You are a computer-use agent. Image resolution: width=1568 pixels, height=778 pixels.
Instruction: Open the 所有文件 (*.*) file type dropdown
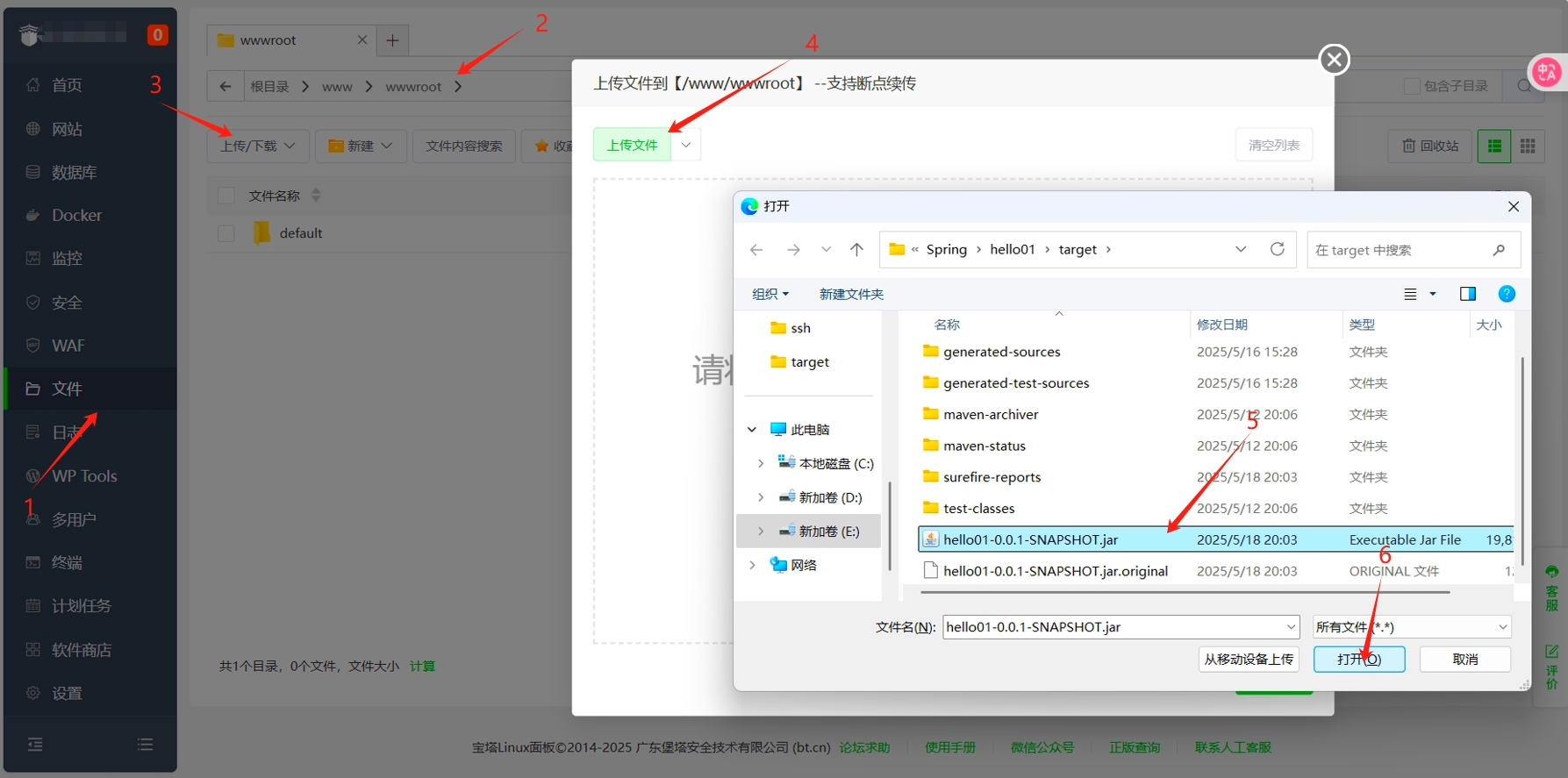(x=1412, y=627)
